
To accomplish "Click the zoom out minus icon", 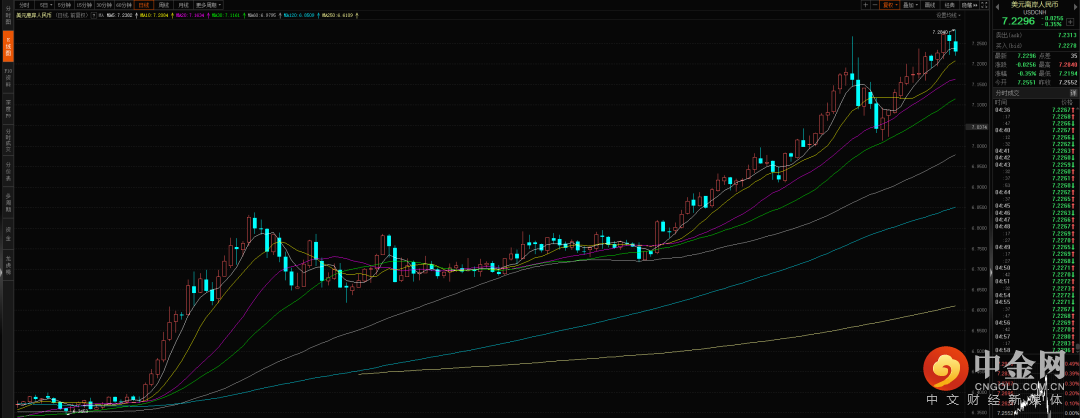I will [x=875, y=5].
